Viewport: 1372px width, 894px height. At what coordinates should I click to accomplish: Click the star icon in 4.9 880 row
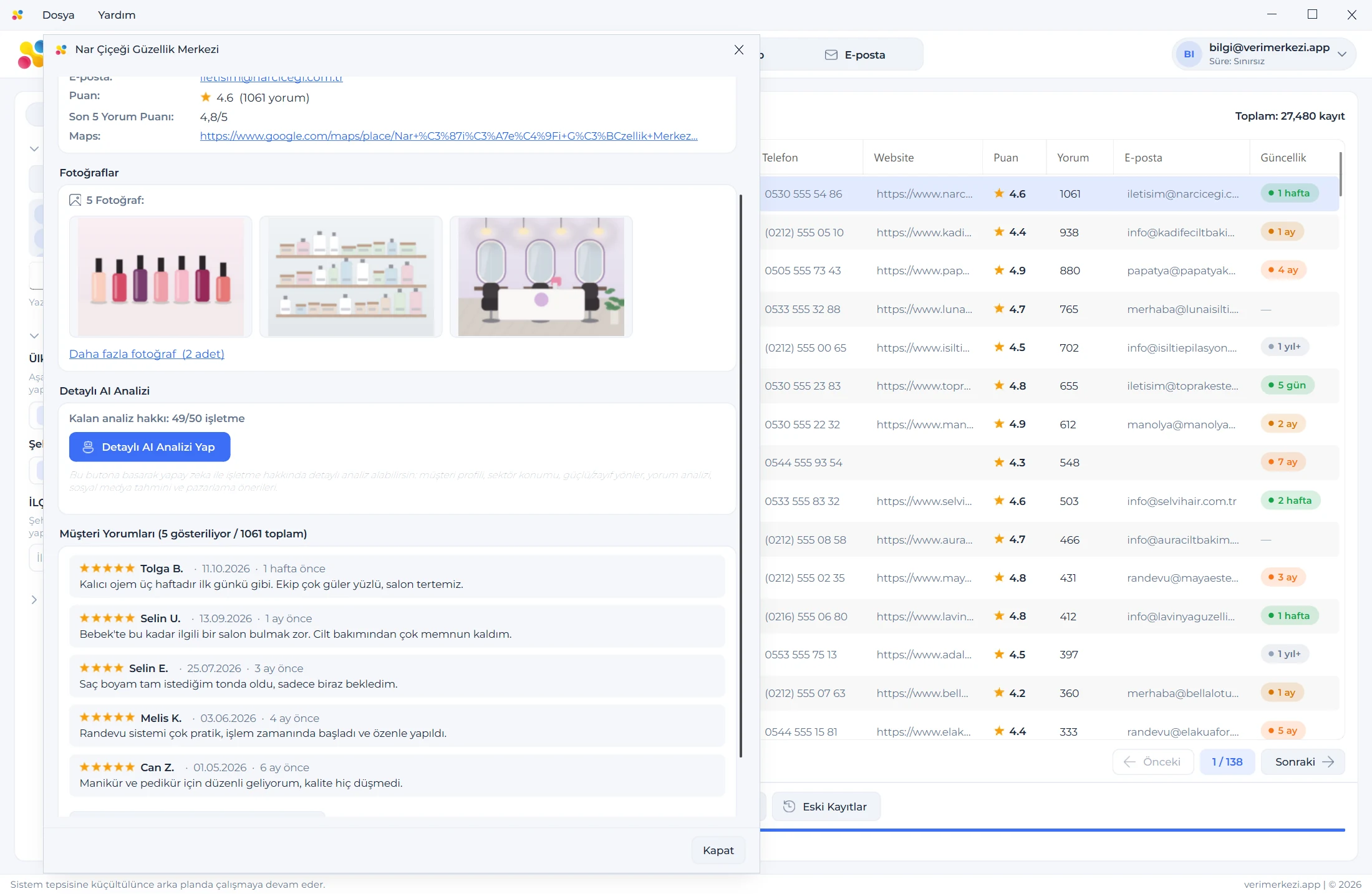(999, 270)
